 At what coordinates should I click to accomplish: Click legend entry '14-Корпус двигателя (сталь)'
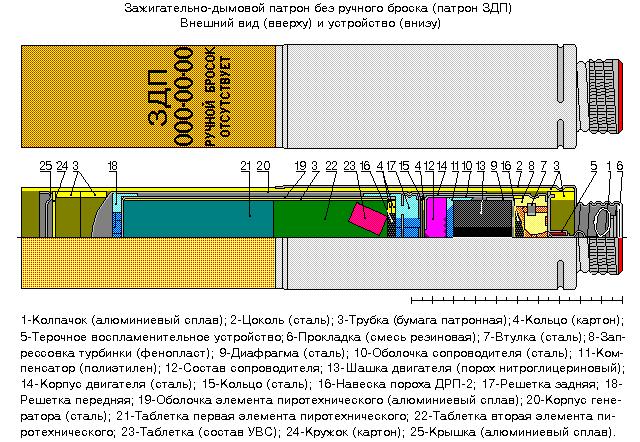tap(108, 384)
